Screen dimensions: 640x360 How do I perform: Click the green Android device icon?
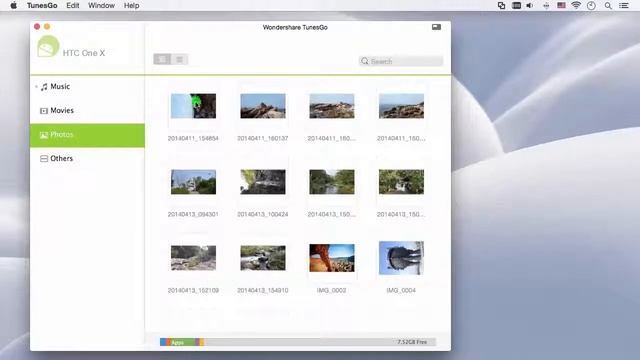coord(48,47)
